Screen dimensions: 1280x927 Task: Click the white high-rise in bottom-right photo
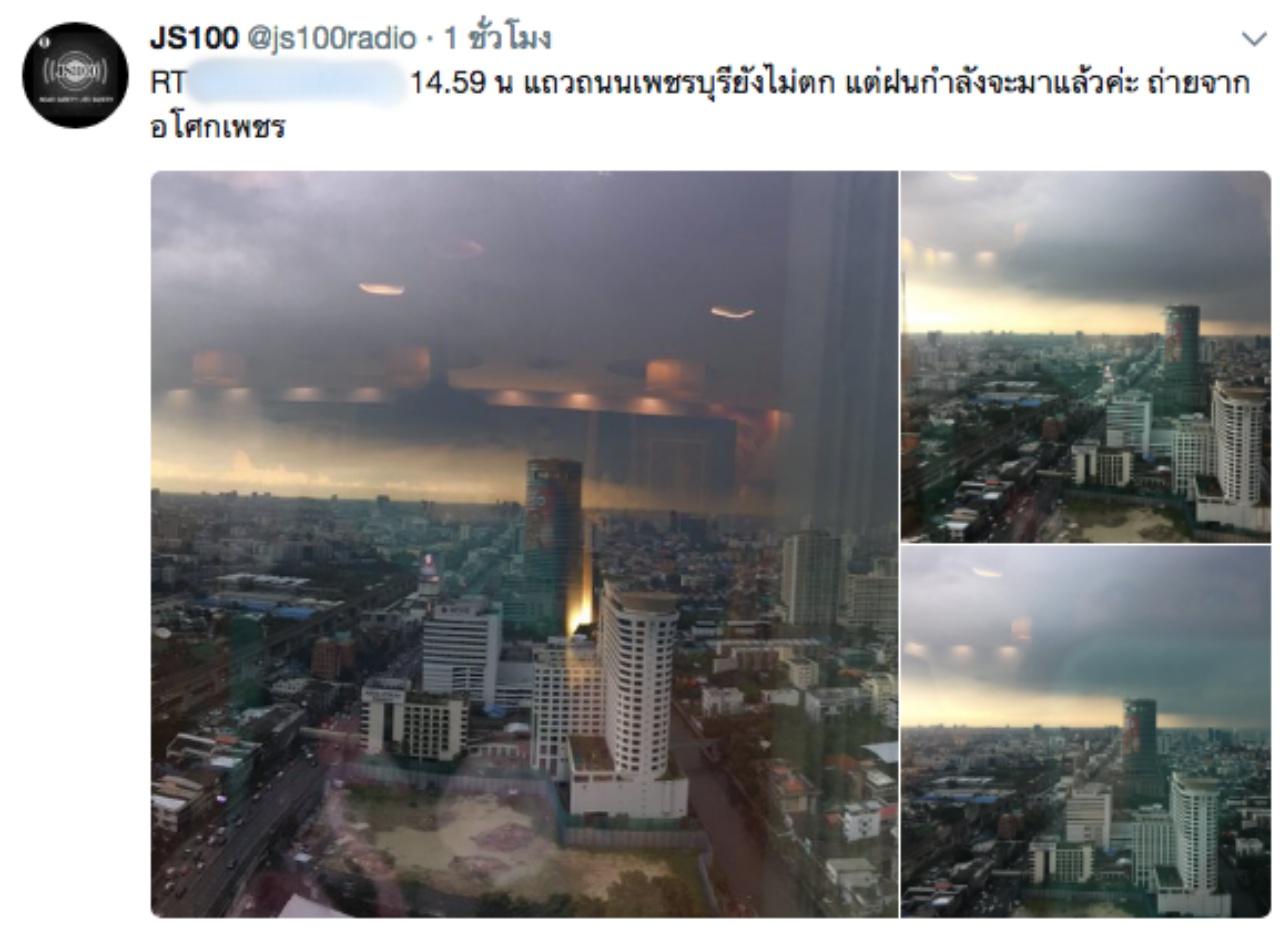pyautogui.click(x=1195, y=830)
